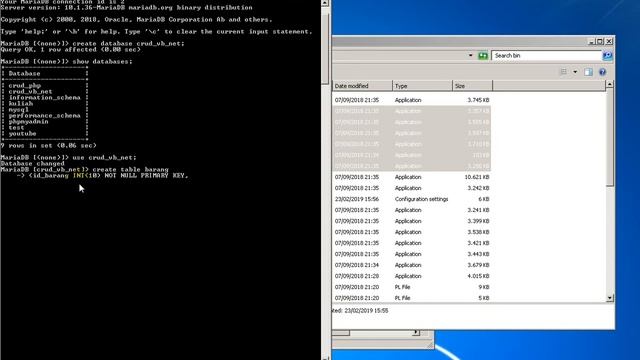Open the address bar history dropdown arrow

click(471, 56)
